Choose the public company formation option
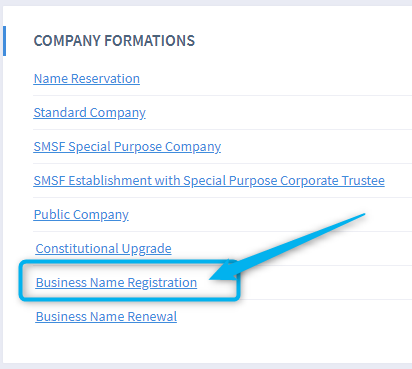This screenshot has height=369, width=412. 81,215
